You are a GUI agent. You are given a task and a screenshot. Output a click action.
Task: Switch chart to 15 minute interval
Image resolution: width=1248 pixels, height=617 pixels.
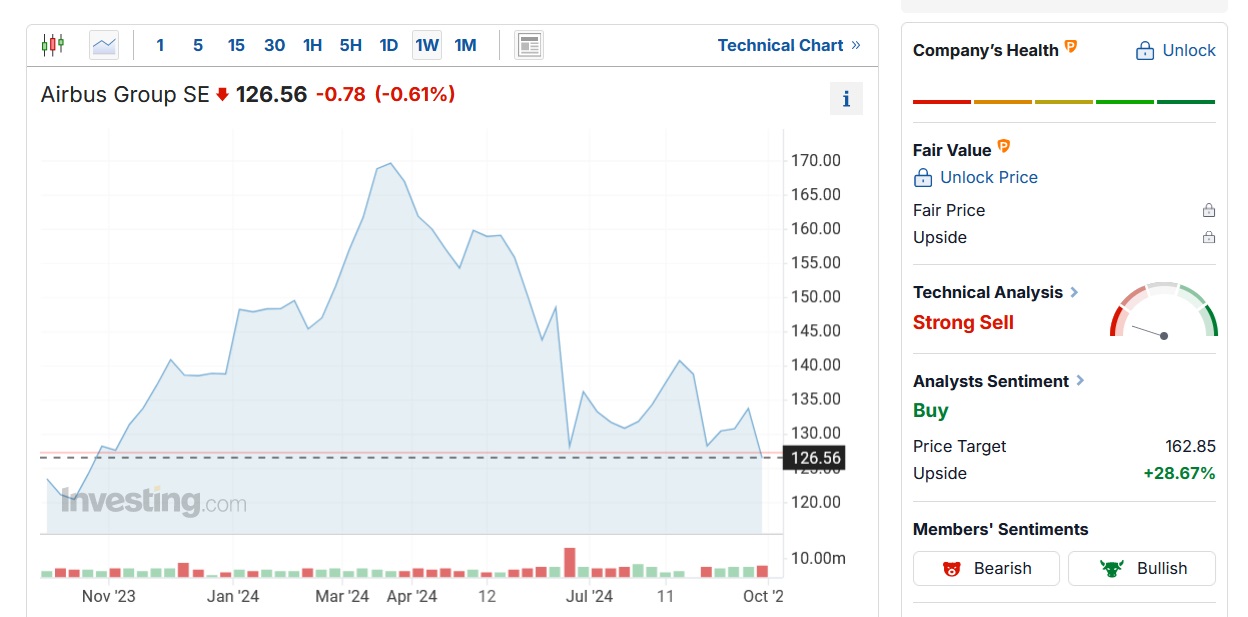(236, 45)
